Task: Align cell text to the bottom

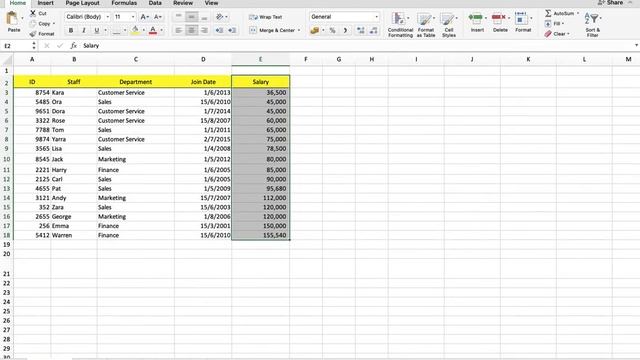Action: pyautogui.click(x=204, y=17)
